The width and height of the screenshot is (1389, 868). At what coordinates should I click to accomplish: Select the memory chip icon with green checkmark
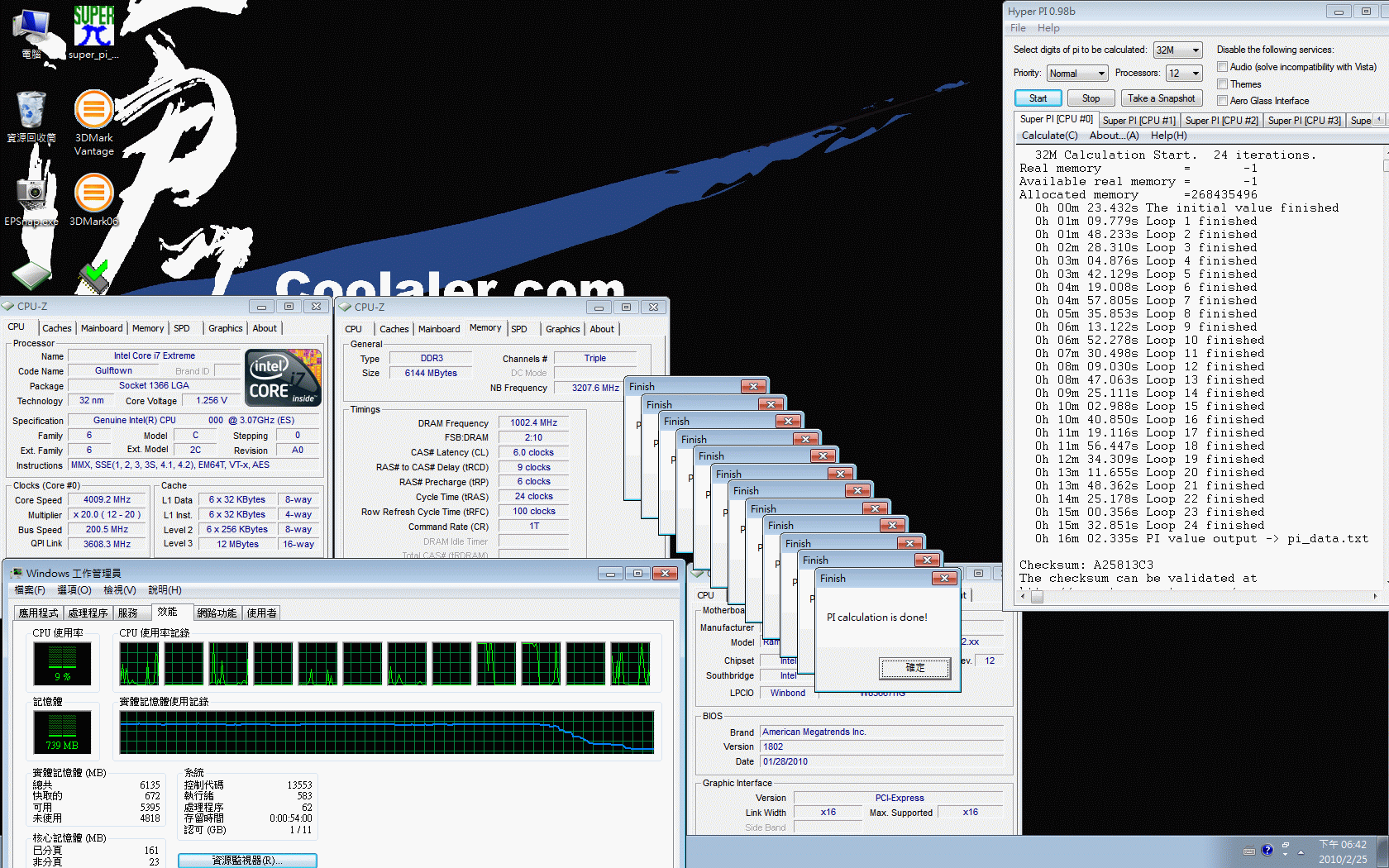tap(93, 277)
